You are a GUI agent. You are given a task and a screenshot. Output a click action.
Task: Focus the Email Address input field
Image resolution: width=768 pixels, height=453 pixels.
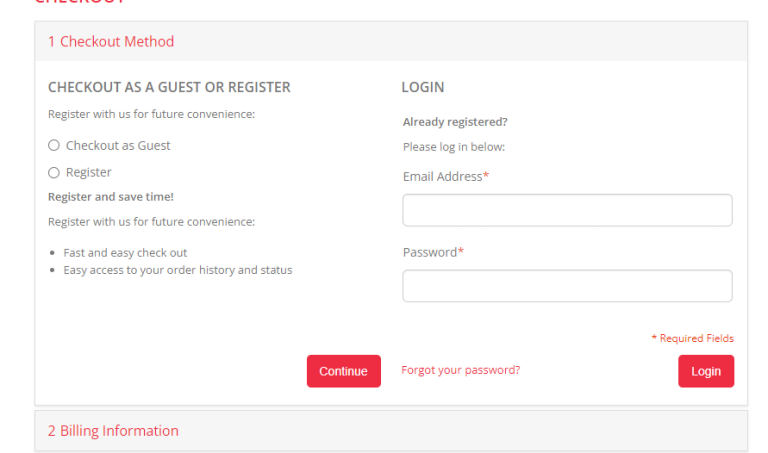click(567, 210)
